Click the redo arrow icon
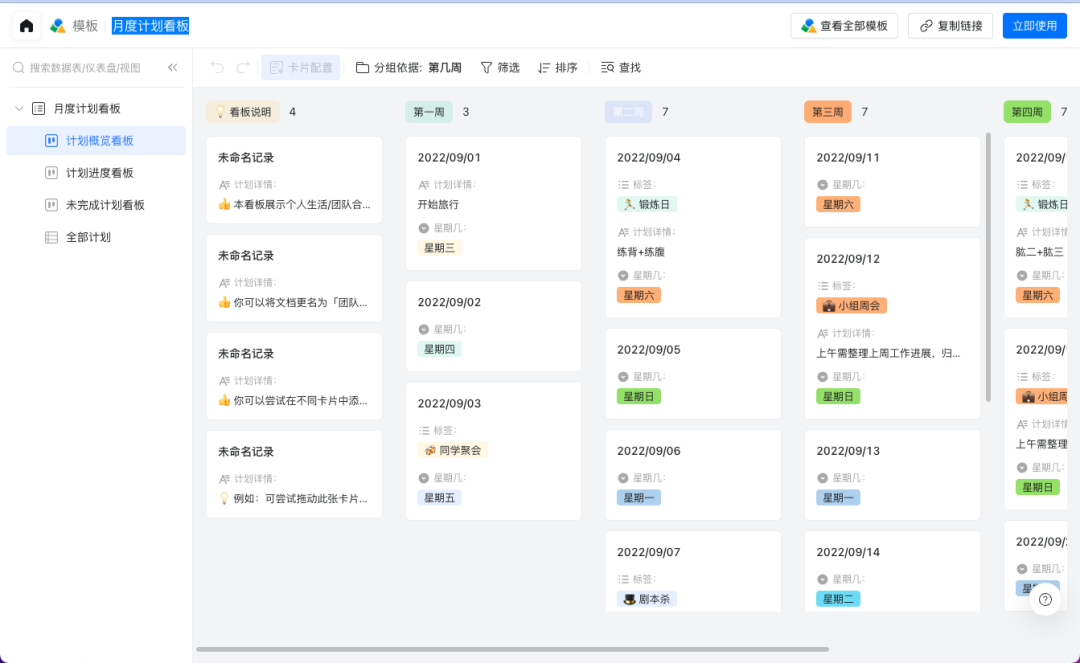Image resolution: width=1080 pixels, height=663 pixels. [x=243, y=68]
